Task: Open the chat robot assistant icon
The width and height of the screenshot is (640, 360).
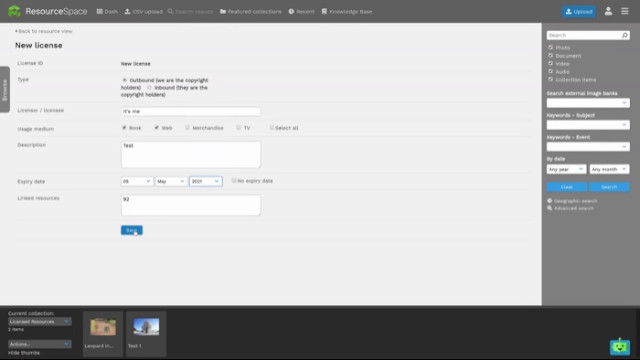Action: click(x=620, y=346)
